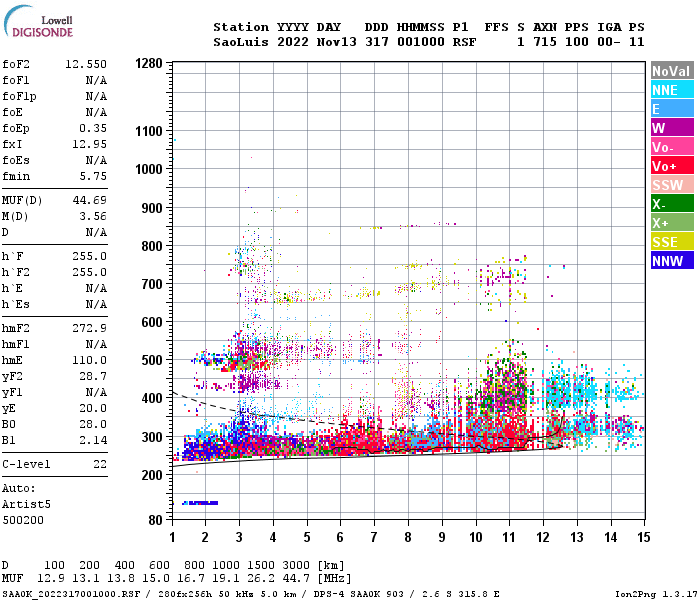700x600 pixels.
Task: Click the C-level value 22
Action: [100, 464]
